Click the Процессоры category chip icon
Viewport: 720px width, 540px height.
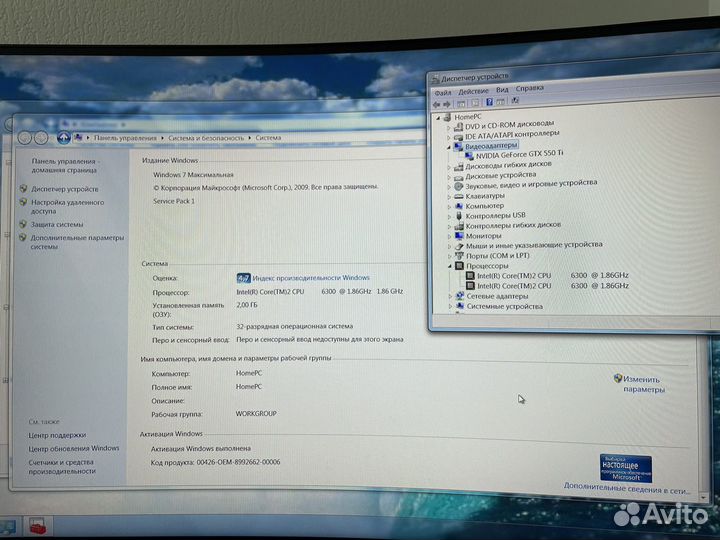tap(459, 266)
